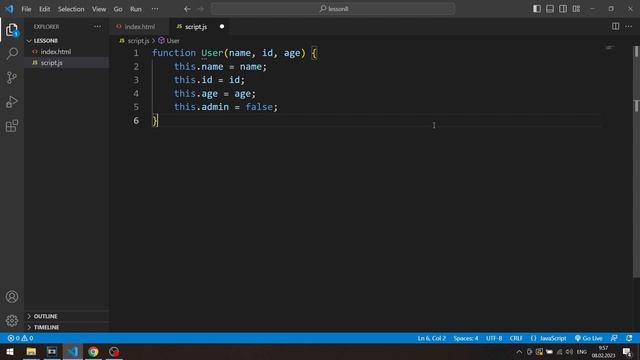
Task: Open the screen recorder taskbar icon
Action: pyautogui.click(x=114, y=351)
